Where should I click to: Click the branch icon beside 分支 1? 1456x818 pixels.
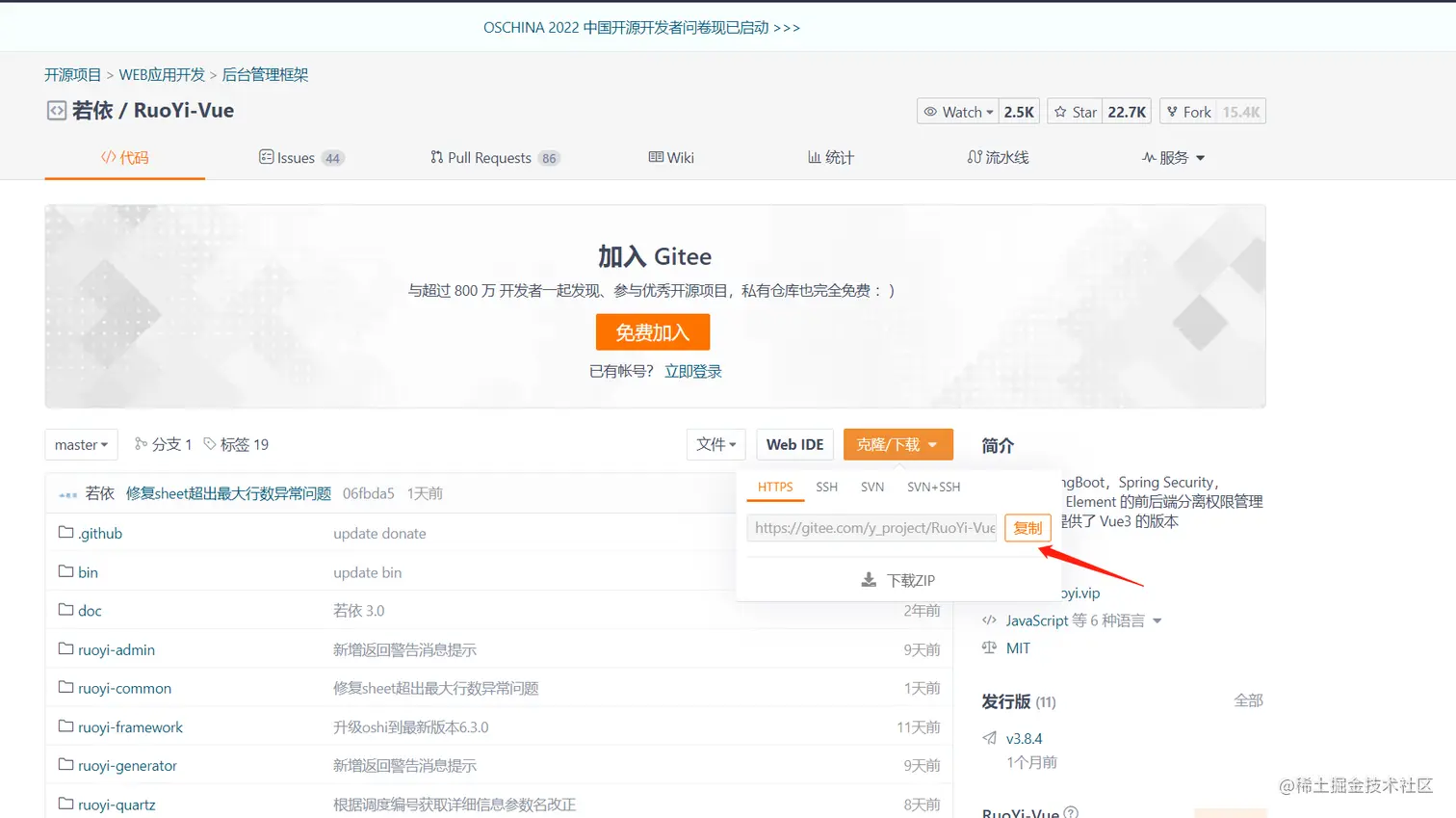click(x=141, y=444)
